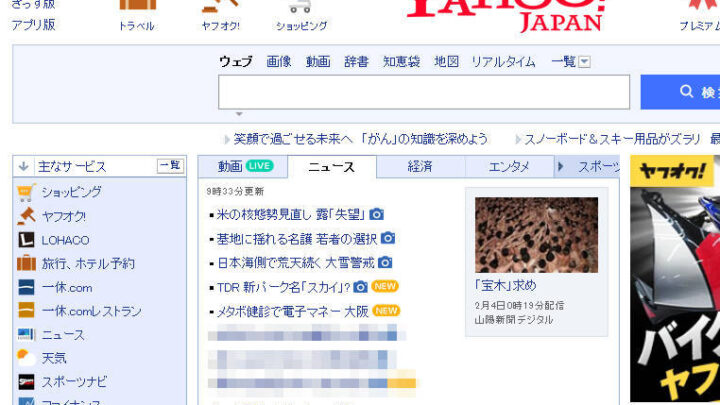Click the 山陽新聞デジタル source text
This screenshot has width=720, height=405.
(x=514, y=320)
